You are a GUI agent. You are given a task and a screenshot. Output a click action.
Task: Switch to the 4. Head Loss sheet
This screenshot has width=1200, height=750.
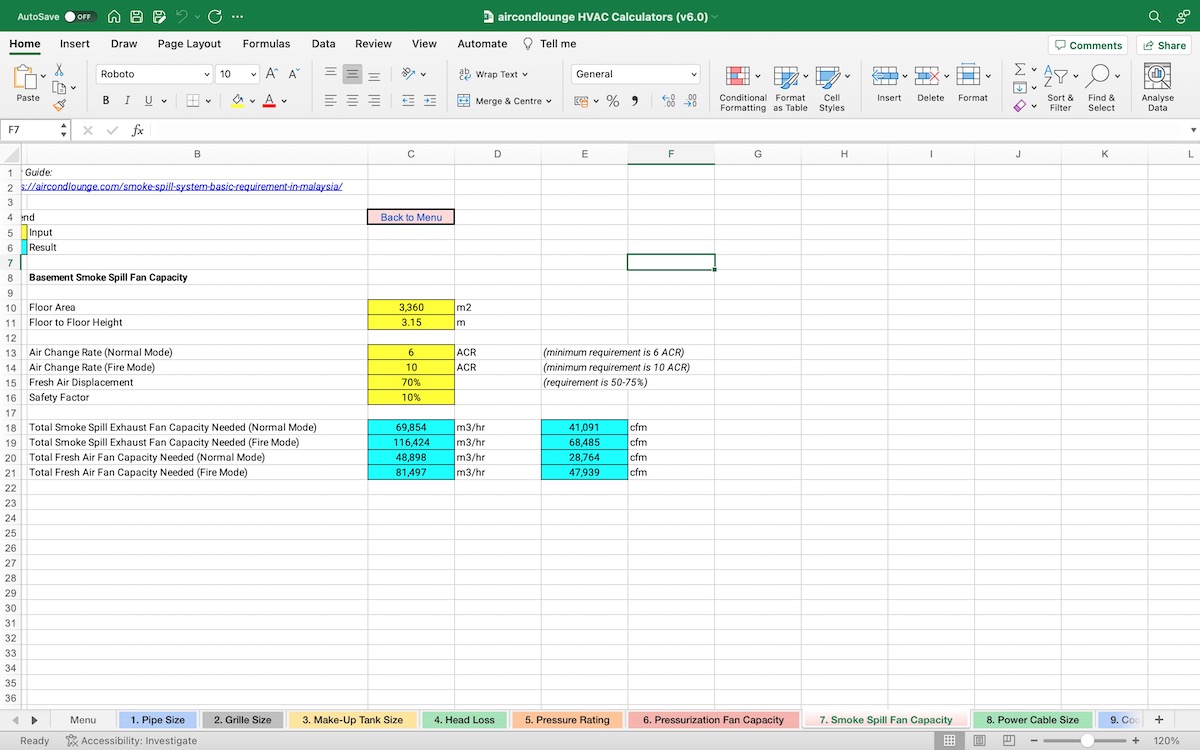[x=463, y=720]
